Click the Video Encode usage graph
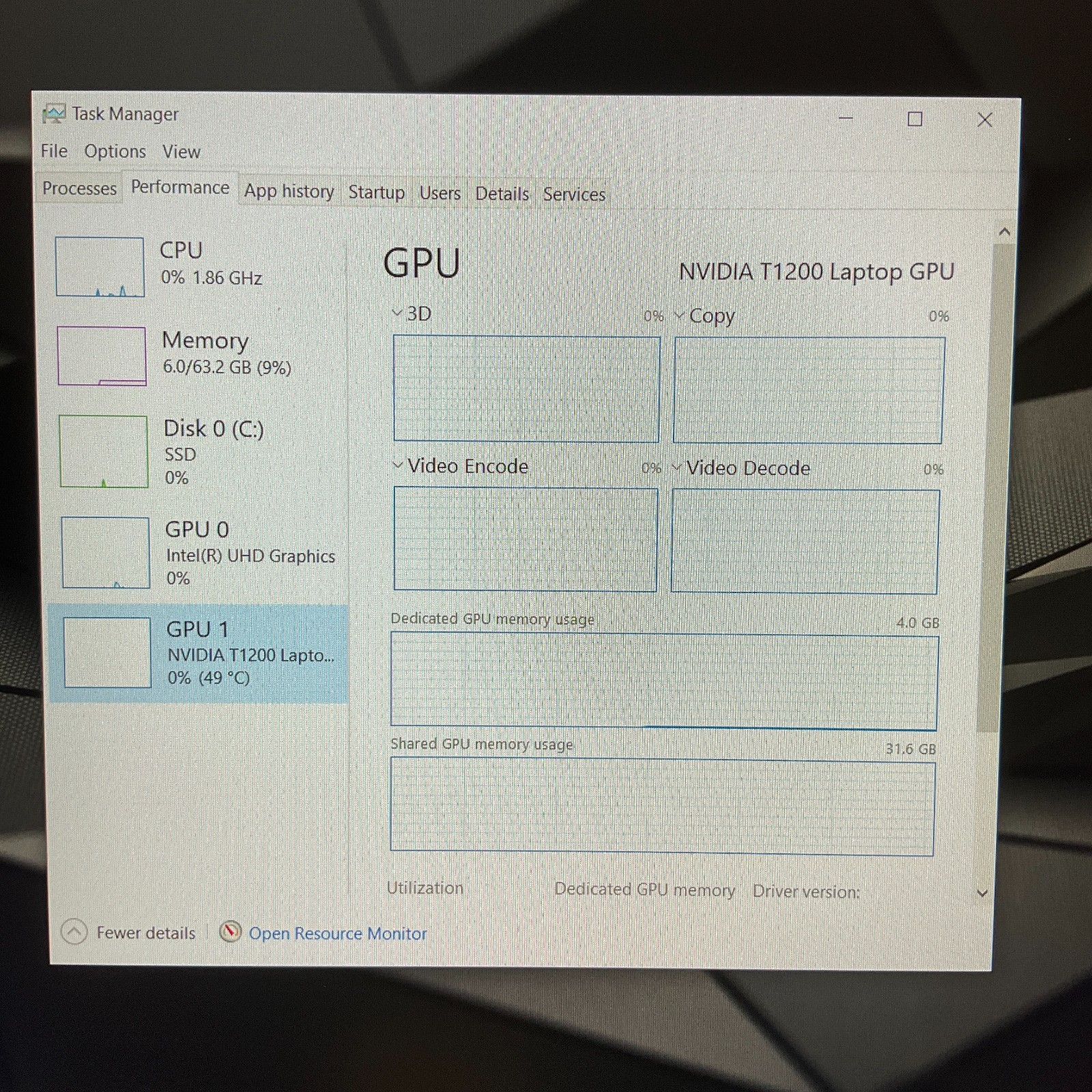This screenshot has height=1092, width=1092. [526, 539]
